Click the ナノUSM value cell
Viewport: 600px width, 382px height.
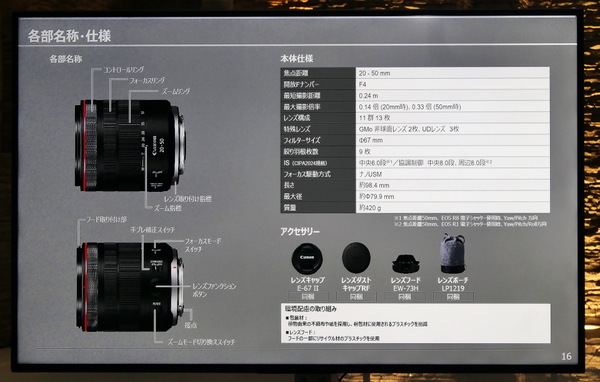[x=453, y=174]
